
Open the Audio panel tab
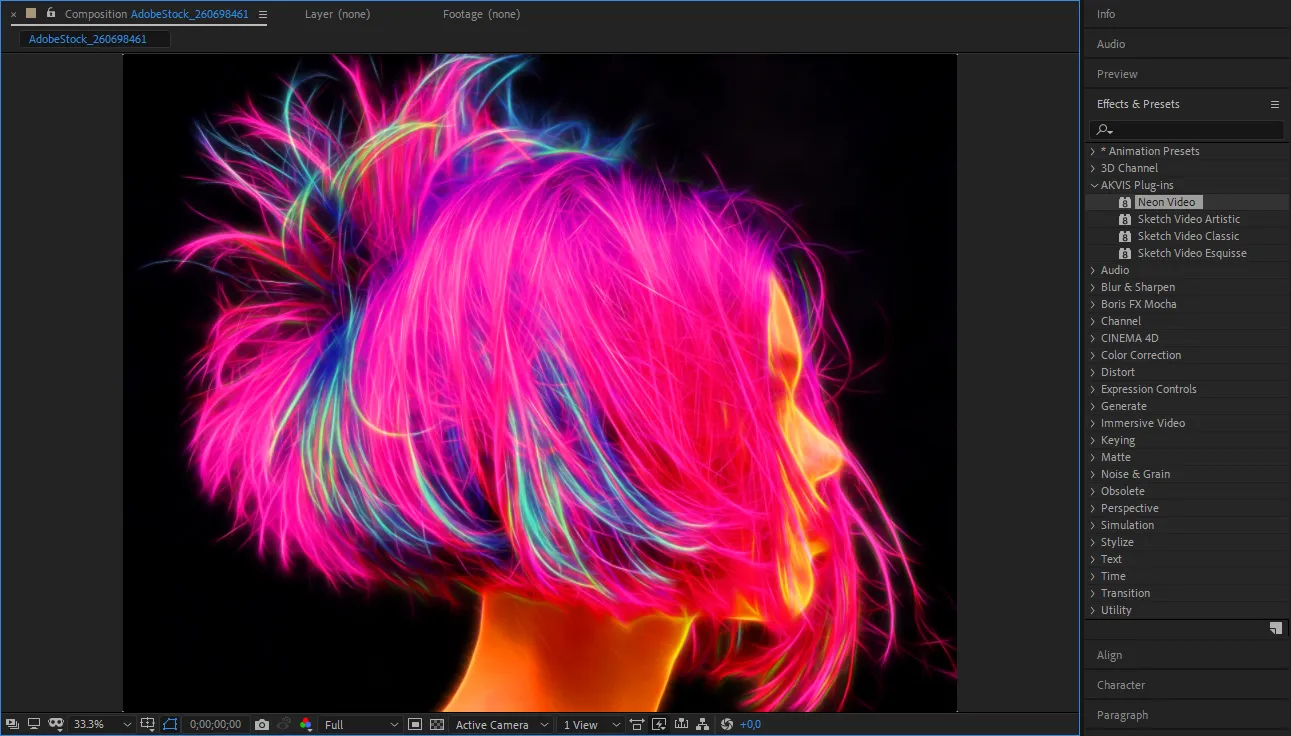click(x=1111, y=44)
